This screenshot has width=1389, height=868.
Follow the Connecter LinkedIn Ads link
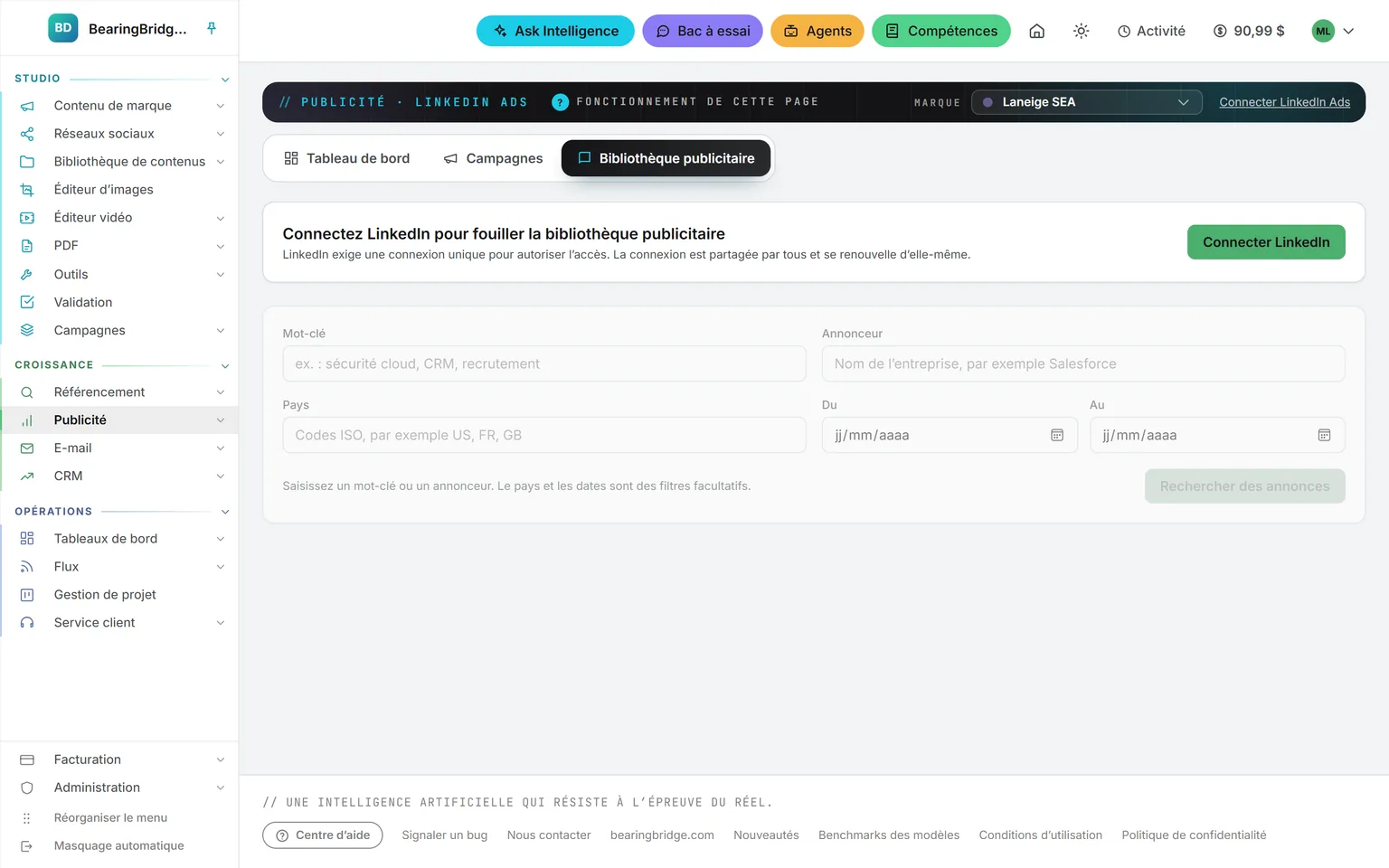tap(1284, 102)
